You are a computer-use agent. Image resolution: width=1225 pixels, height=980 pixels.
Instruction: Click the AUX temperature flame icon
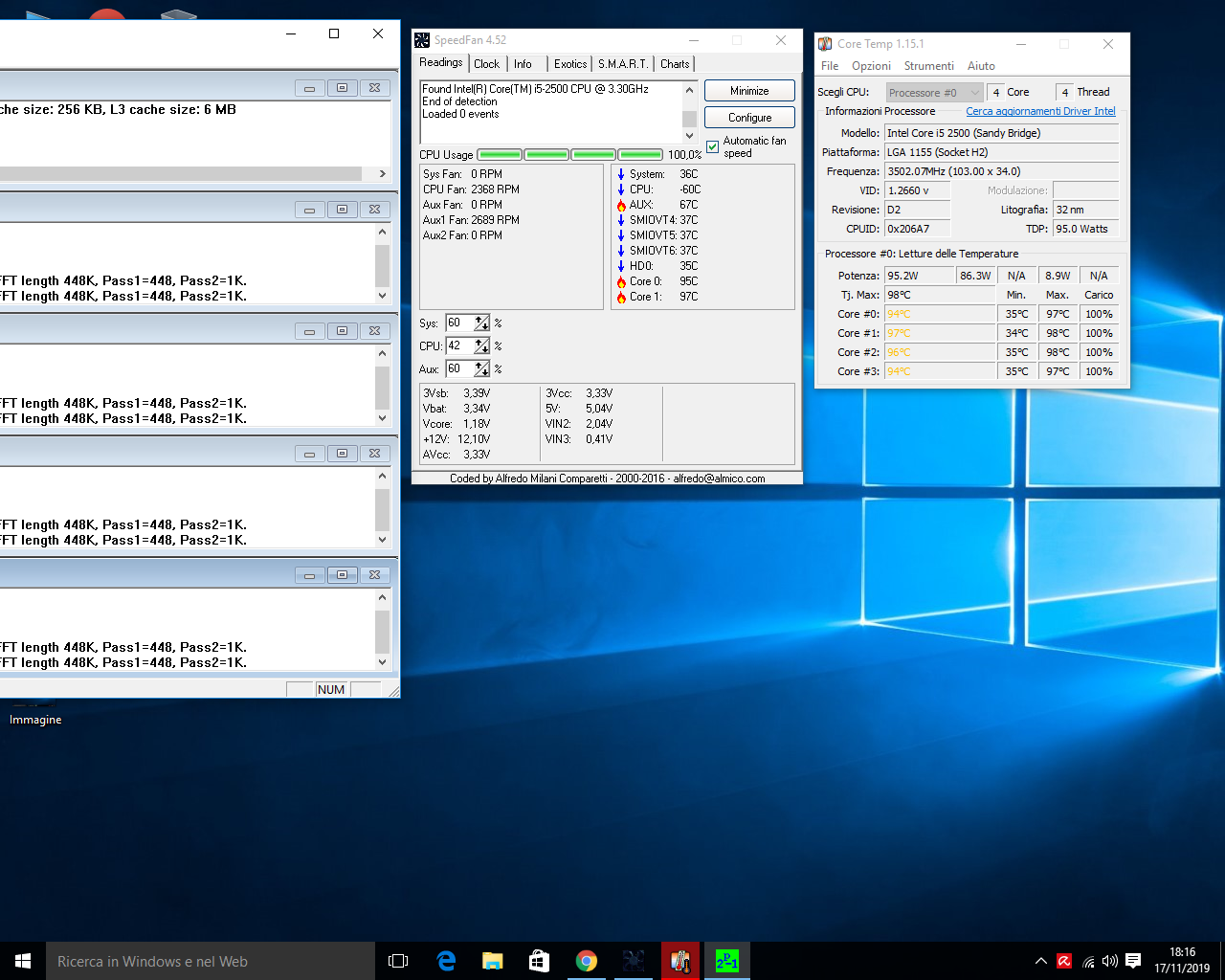pyautogui.click(x=621, y=205)
